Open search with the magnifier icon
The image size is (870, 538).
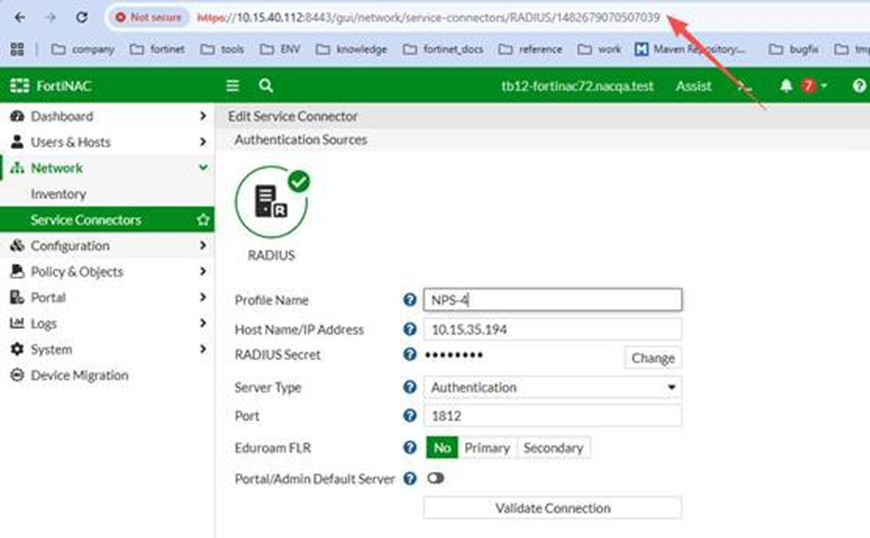[x=266, y=86]
